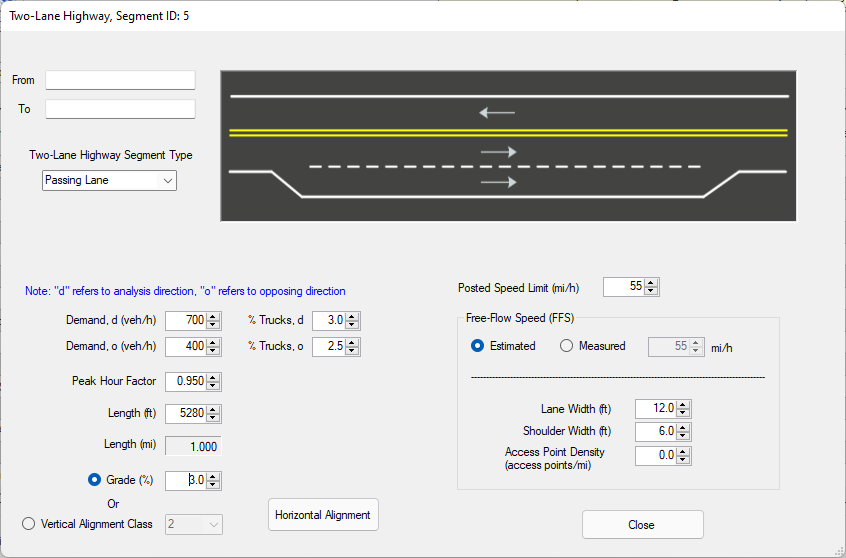Decrease Shoulder Width with down arrow
846x558 pixels.
coord(683,435)
